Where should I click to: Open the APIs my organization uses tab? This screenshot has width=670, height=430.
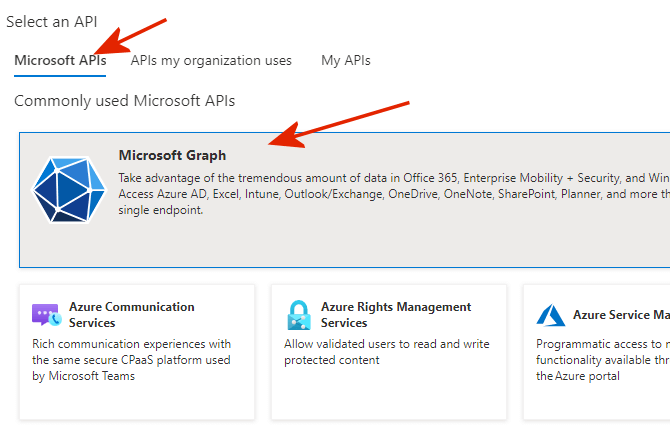[211, 61]
